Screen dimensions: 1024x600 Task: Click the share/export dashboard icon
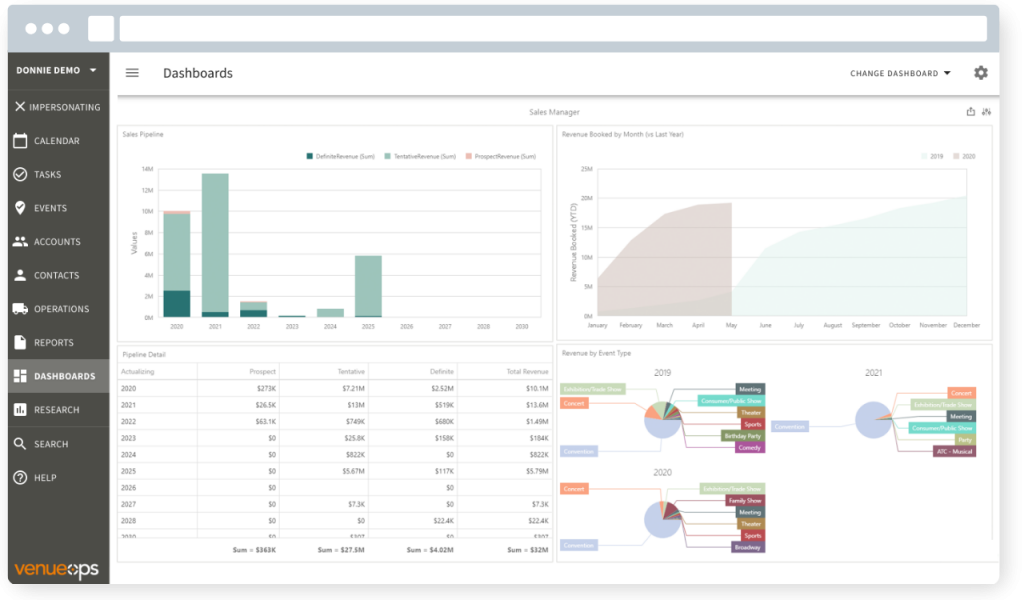click(970, 112)
